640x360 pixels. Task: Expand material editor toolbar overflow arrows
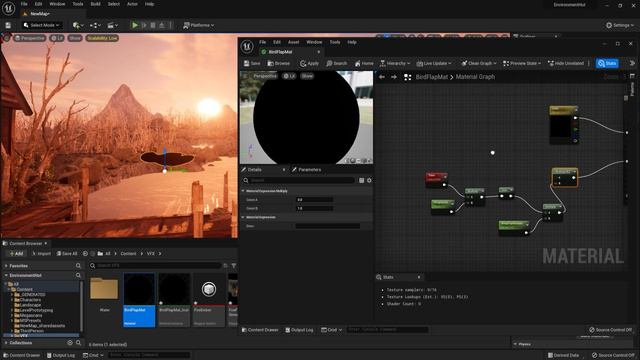point(632,63)
